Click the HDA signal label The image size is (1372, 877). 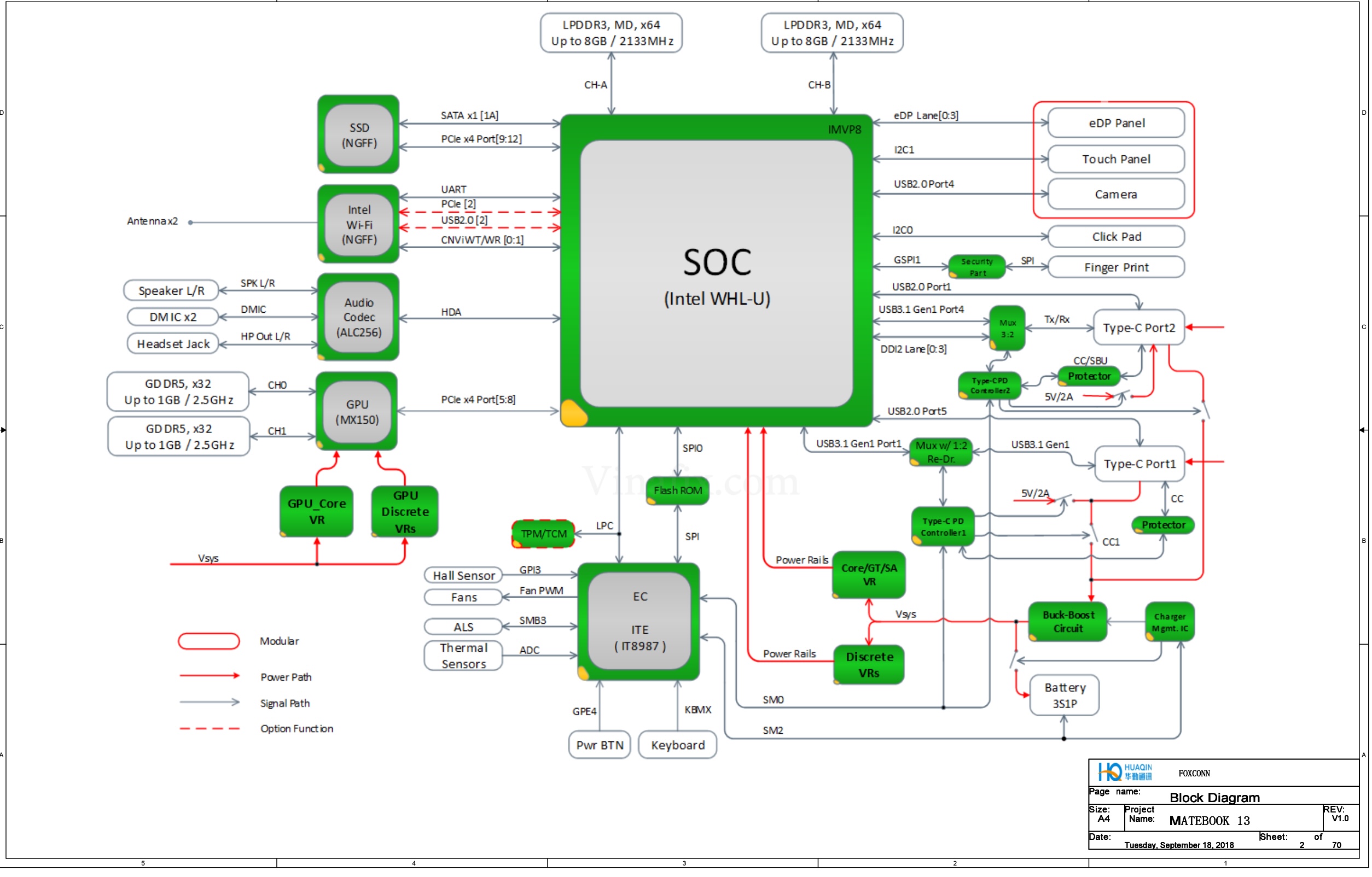(x=451, y=312)
